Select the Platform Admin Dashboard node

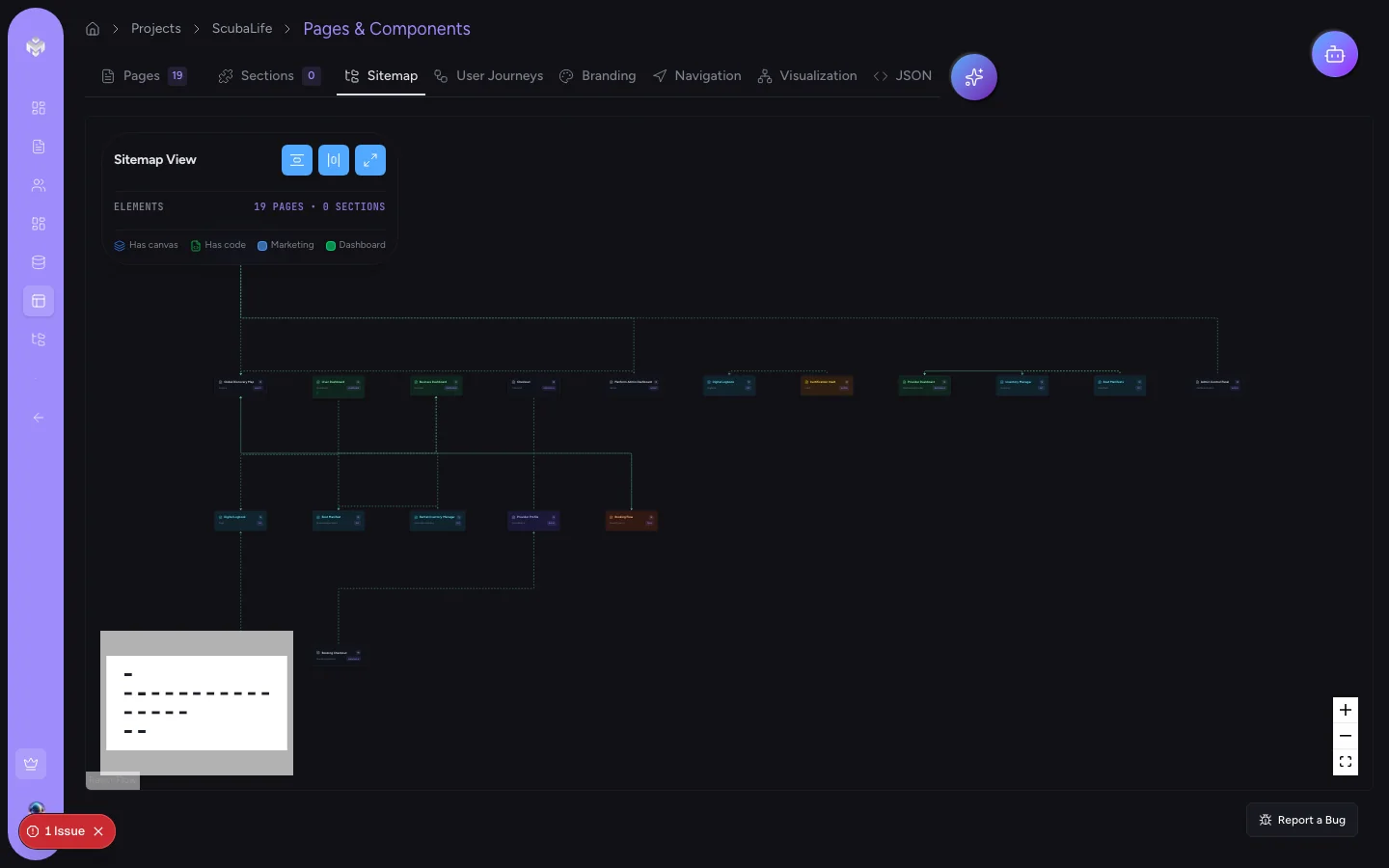(634, 385)
